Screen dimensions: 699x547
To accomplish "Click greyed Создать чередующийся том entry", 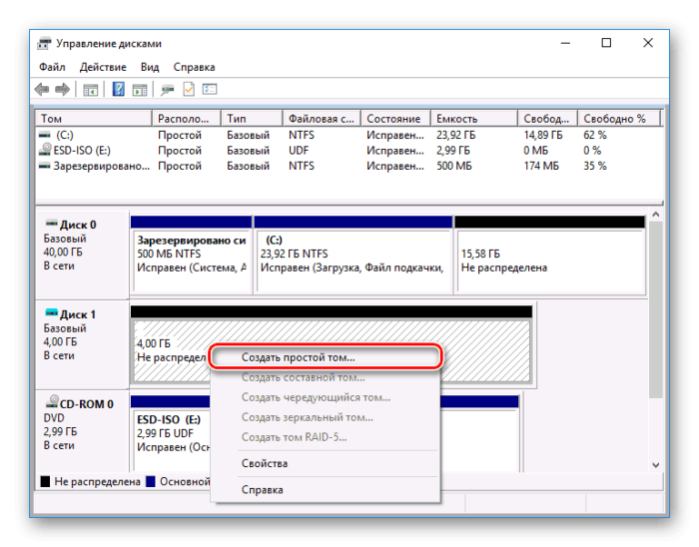I will [325, 397].
